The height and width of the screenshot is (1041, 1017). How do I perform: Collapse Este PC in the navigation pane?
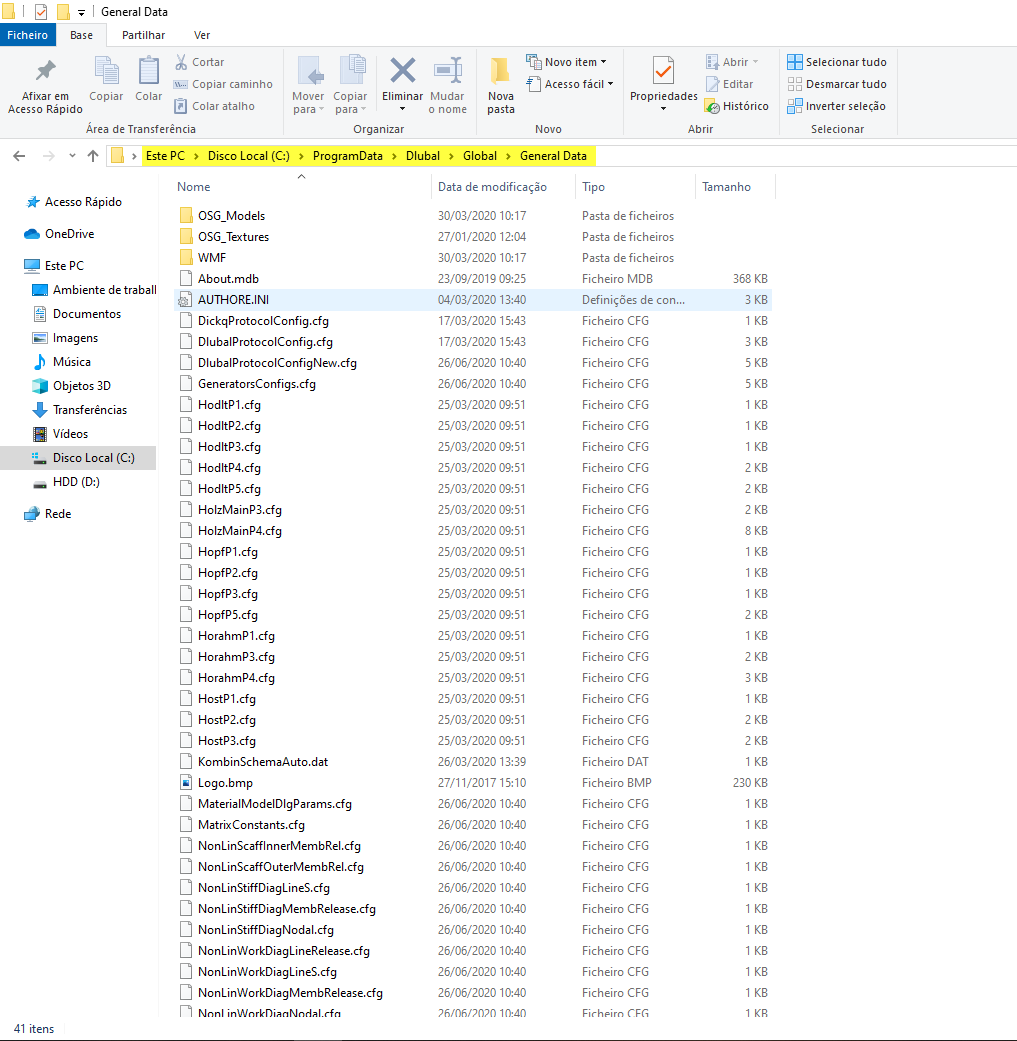click(17, 265)
